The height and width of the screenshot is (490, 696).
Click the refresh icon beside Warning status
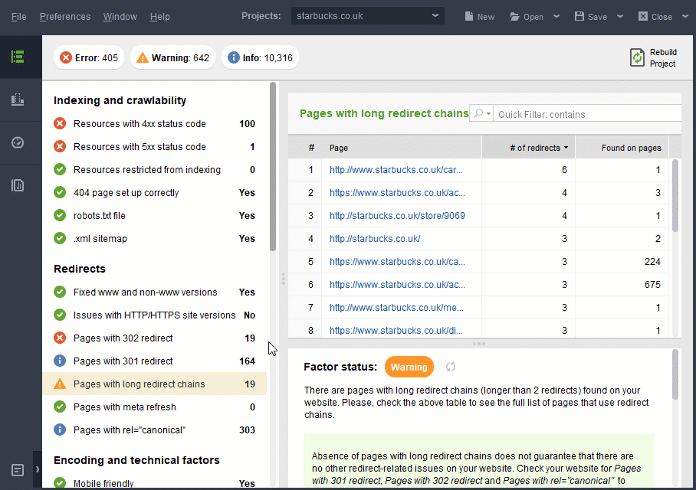pyautogui.click(x=450, y=367)
